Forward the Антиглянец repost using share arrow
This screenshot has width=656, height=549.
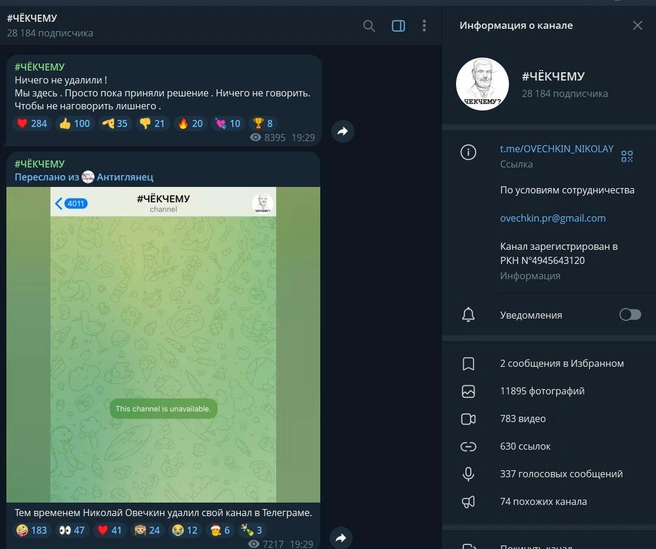[342, 538]
